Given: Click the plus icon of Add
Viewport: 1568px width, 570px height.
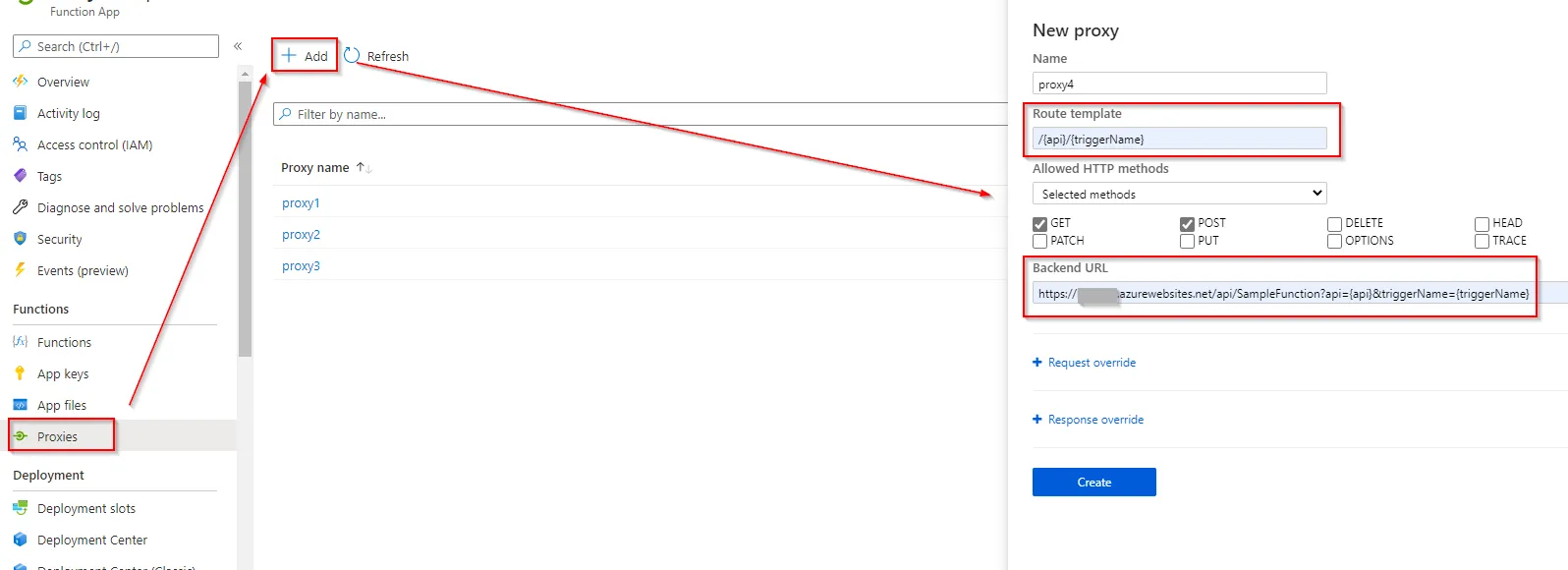Looking at the screenshot, I should (x=289, y=55).
